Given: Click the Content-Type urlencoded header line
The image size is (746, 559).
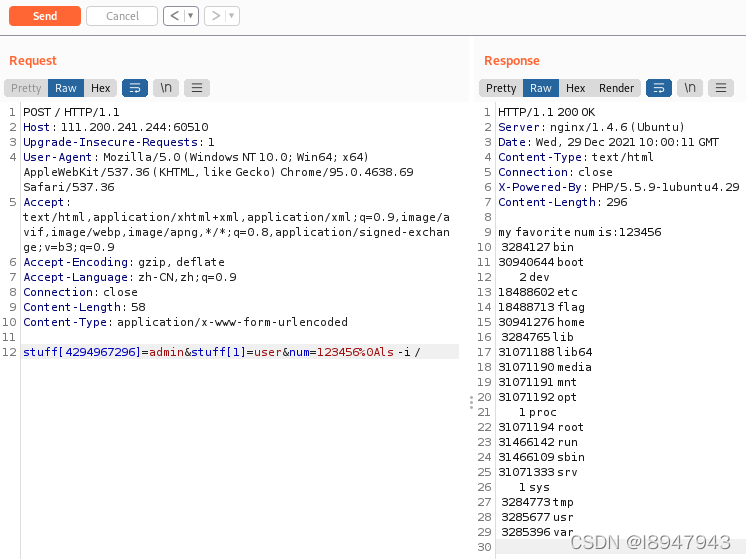Looking at the screenshot, I should click(x=186, y=322).
